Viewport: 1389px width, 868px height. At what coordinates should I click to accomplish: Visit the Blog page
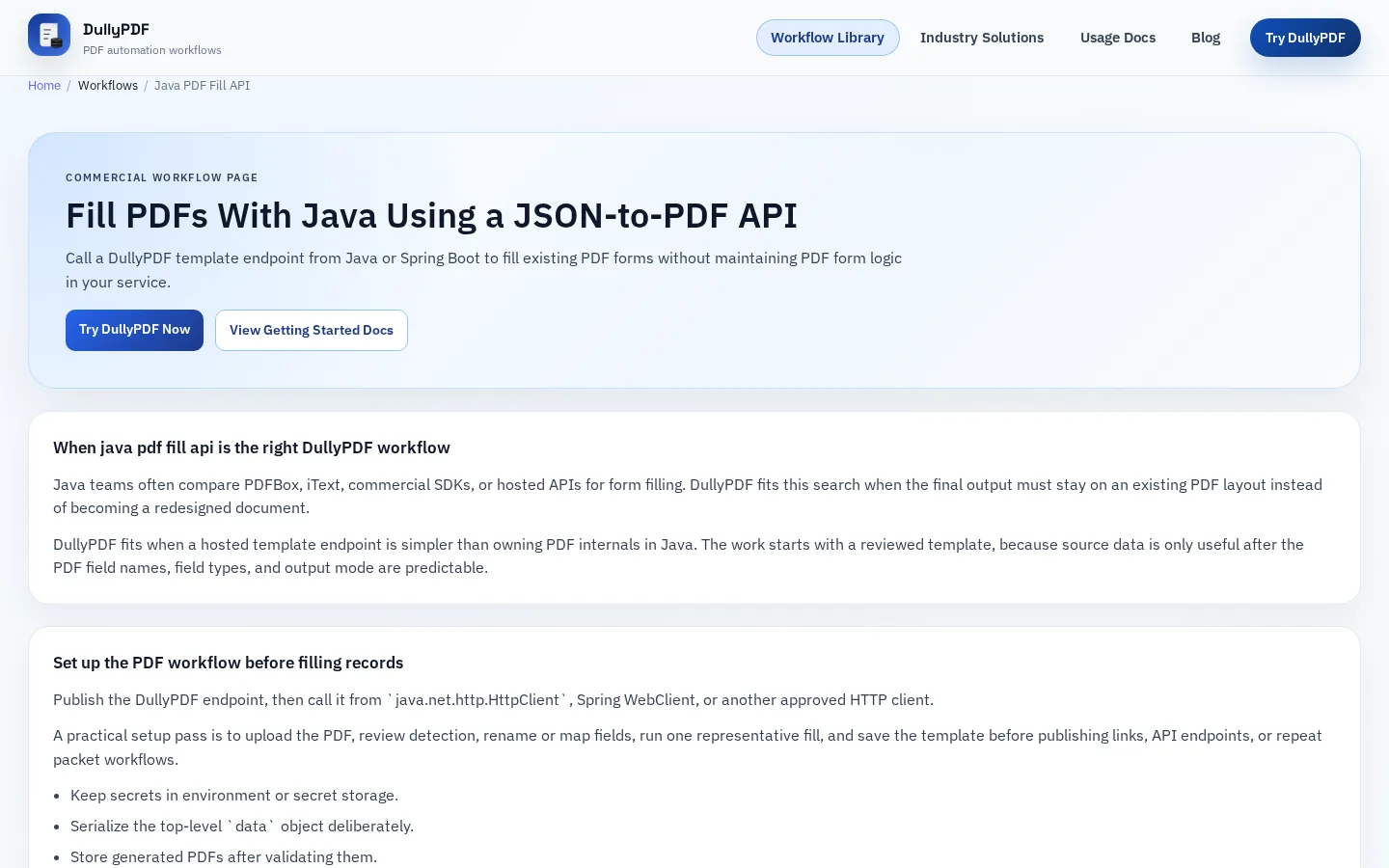(1206, 38)
